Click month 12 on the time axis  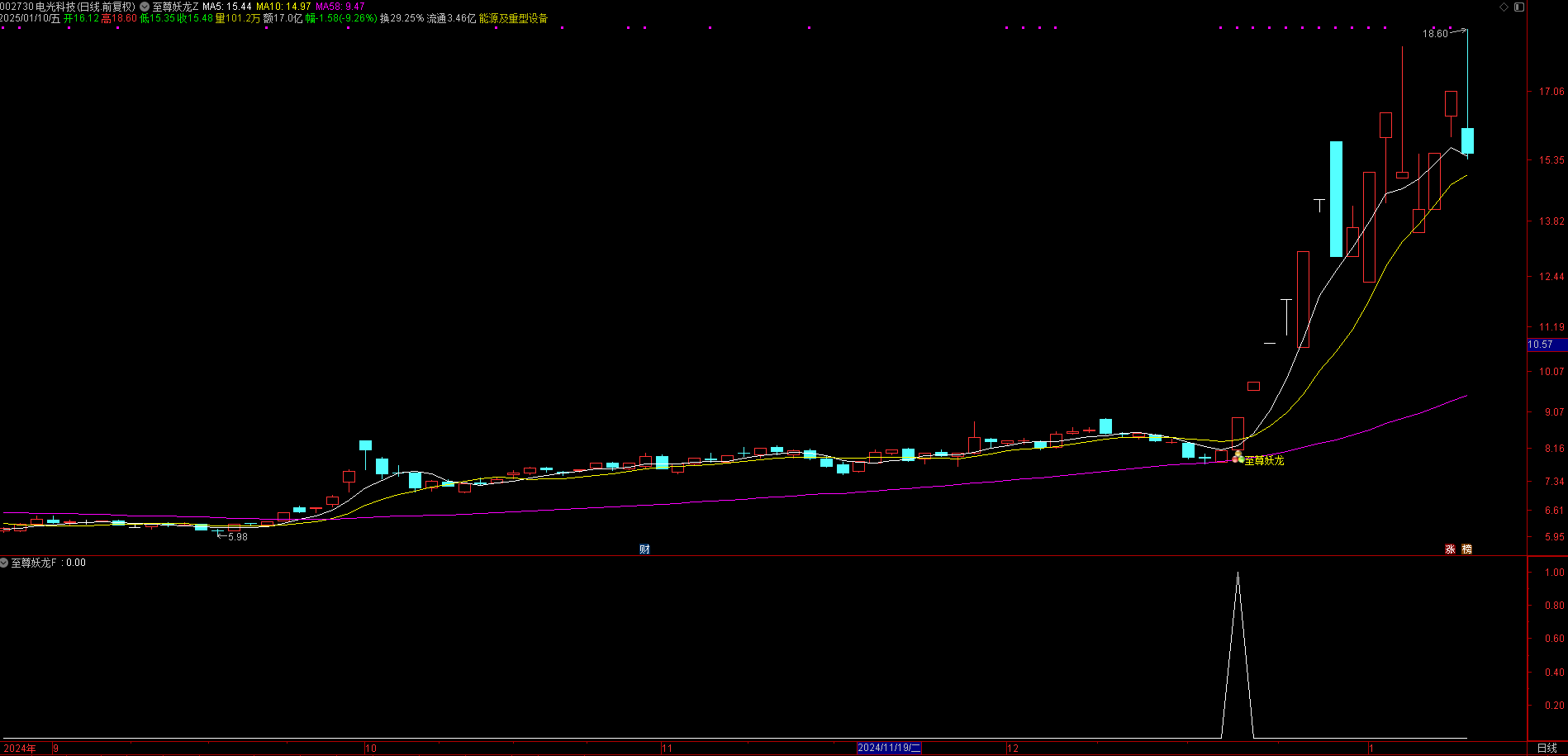pos(1012,749)
